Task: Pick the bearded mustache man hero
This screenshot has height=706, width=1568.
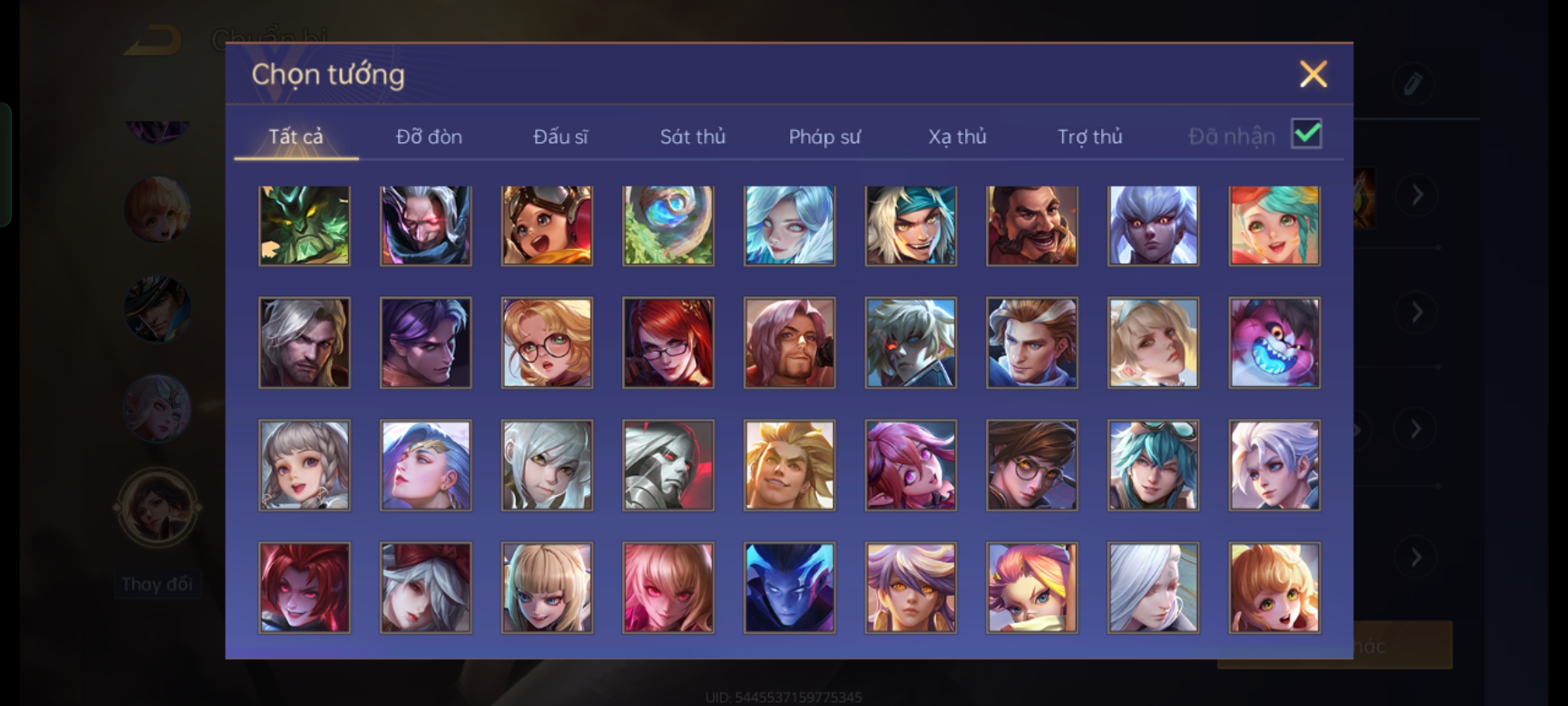Action: click(x=1032, y=226)
